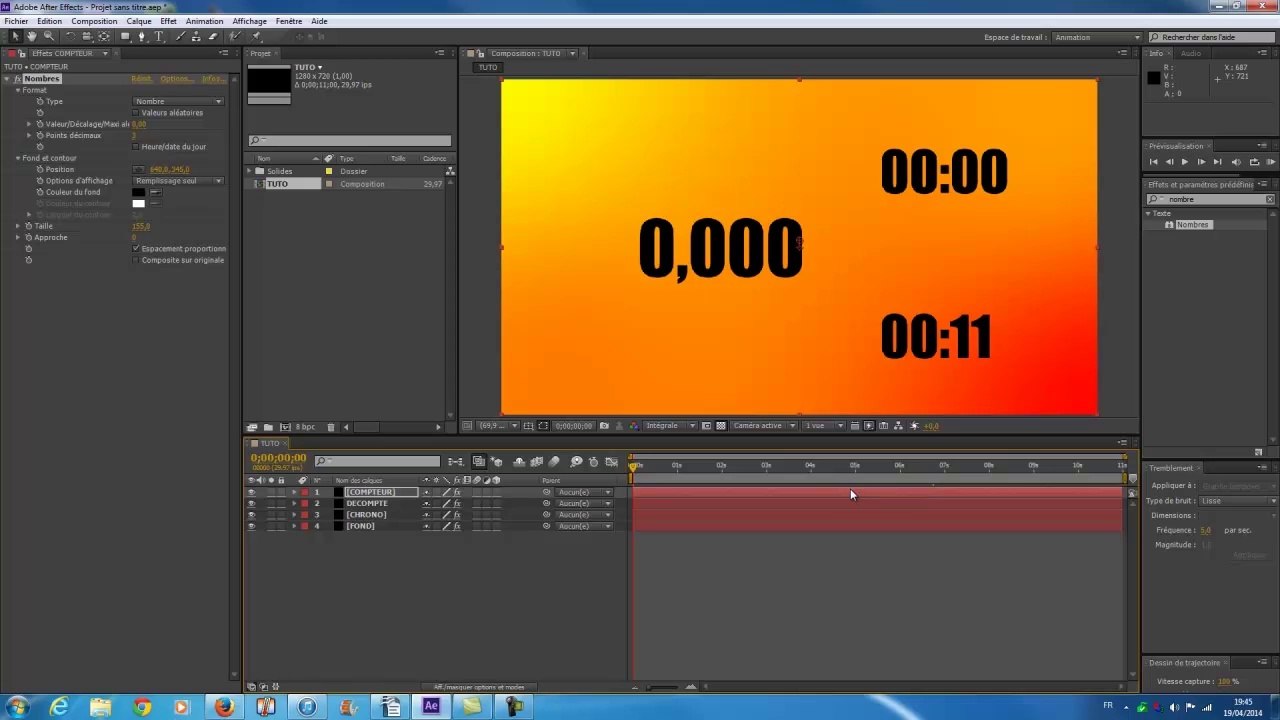Image resolution: width=1280 pixels, height=720 pixels.
Task: Select the Selection arrow tool
Action: (15, 36)
